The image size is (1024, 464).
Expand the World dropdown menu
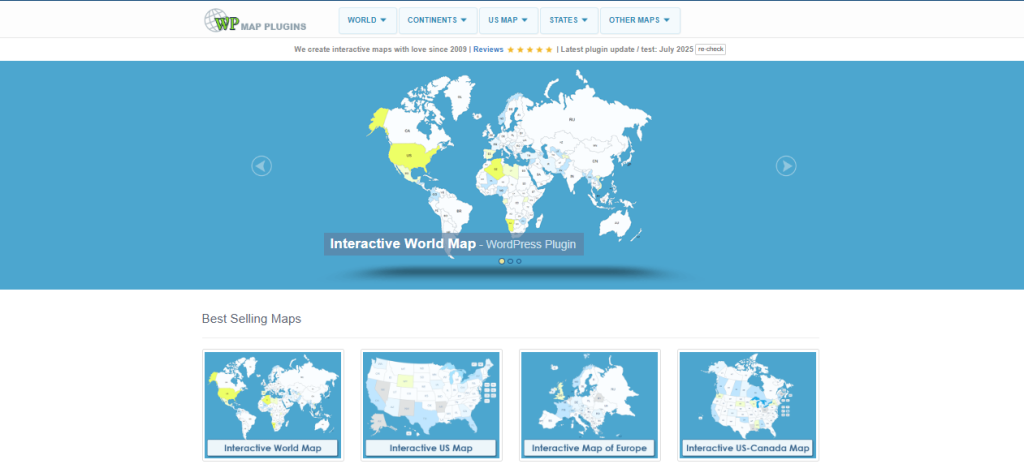[367, 20]
